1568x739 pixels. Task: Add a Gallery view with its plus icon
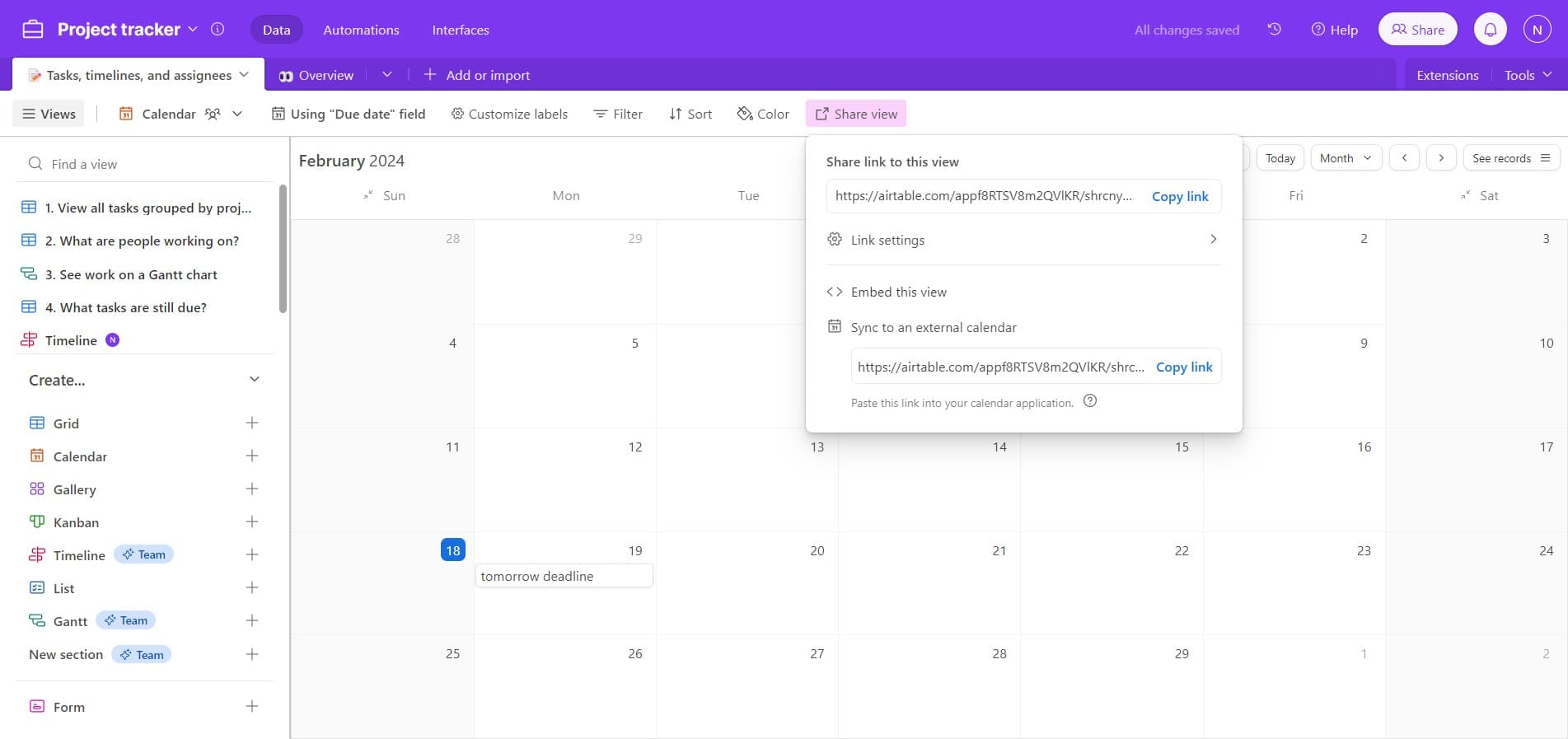(x=252, y=489)
